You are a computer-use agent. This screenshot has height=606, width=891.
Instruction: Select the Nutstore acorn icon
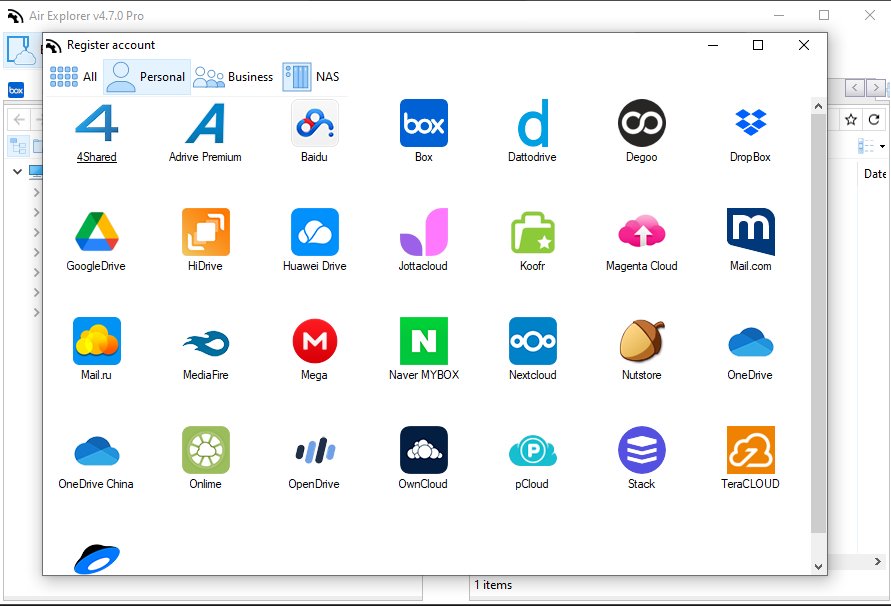[642, 341]
